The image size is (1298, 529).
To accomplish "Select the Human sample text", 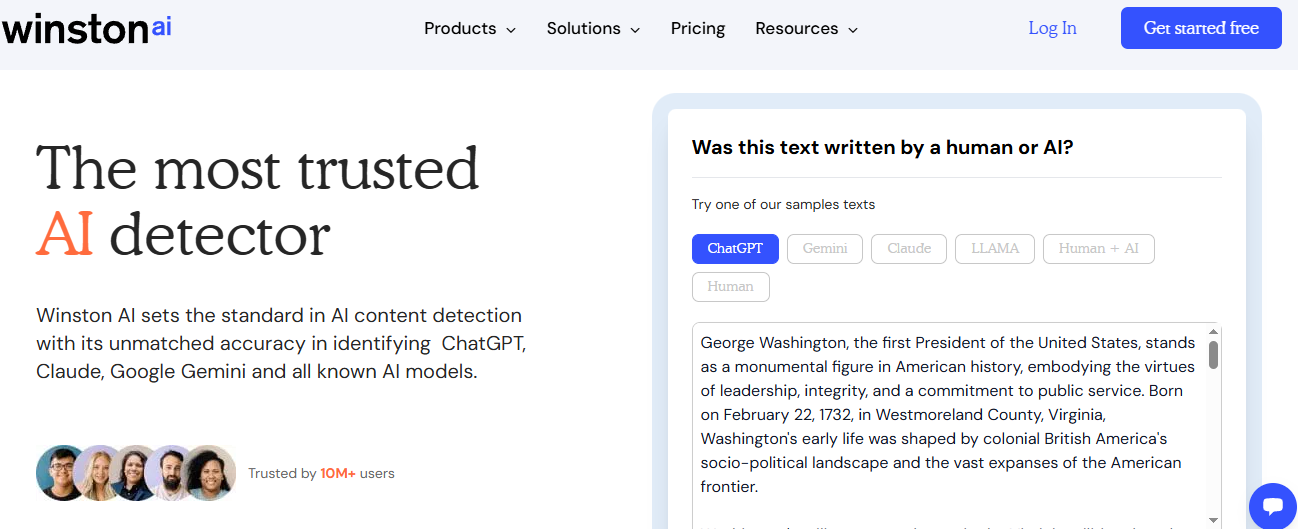I will pos(730,287).
